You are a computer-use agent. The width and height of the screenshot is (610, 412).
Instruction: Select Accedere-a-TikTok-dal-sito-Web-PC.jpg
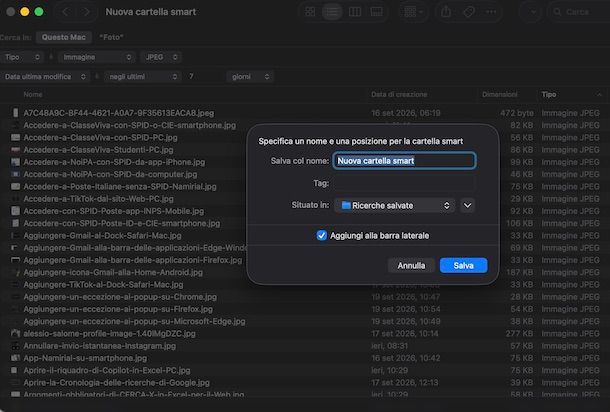(x=98, y=199)
